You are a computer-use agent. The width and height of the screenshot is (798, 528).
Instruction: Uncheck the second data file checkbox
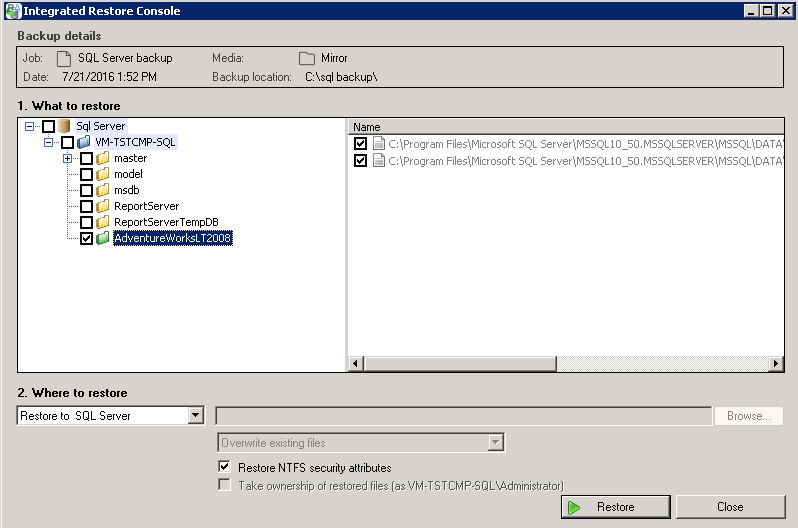point(360,160)
